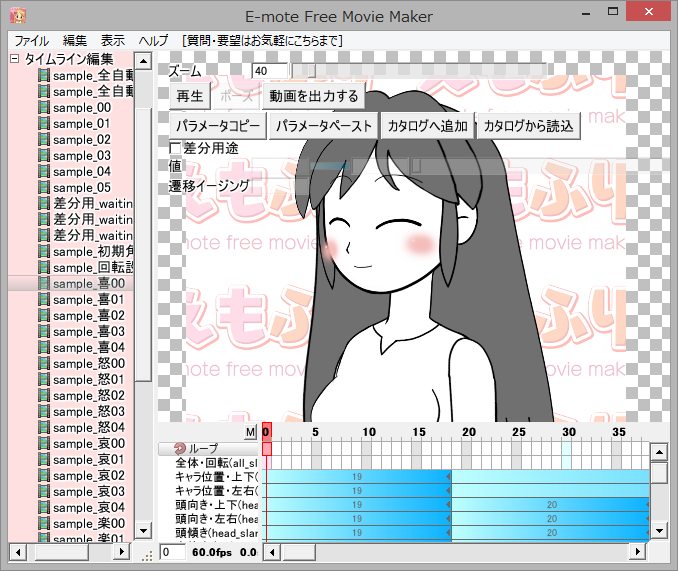This screenshot has width=678, height=571.
Task: Click tree horizontal scroll-left arrow
Action: coord(18,552)
